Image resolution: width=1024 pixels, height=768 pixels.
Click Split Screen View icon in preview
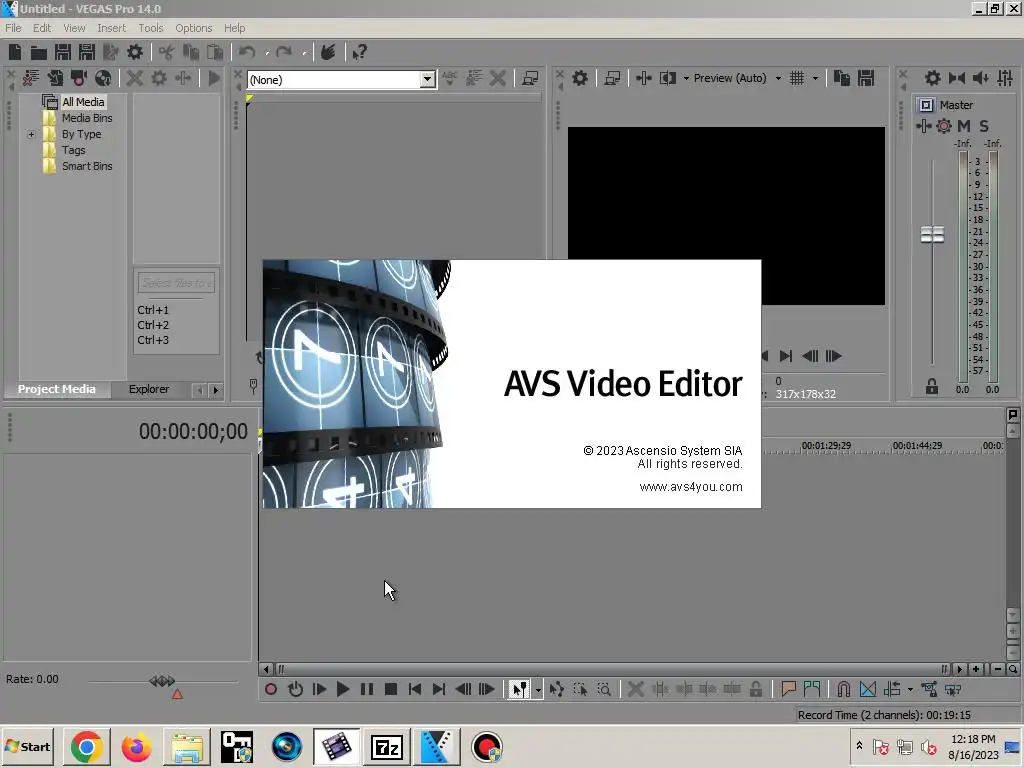click(x=667, y=78)
